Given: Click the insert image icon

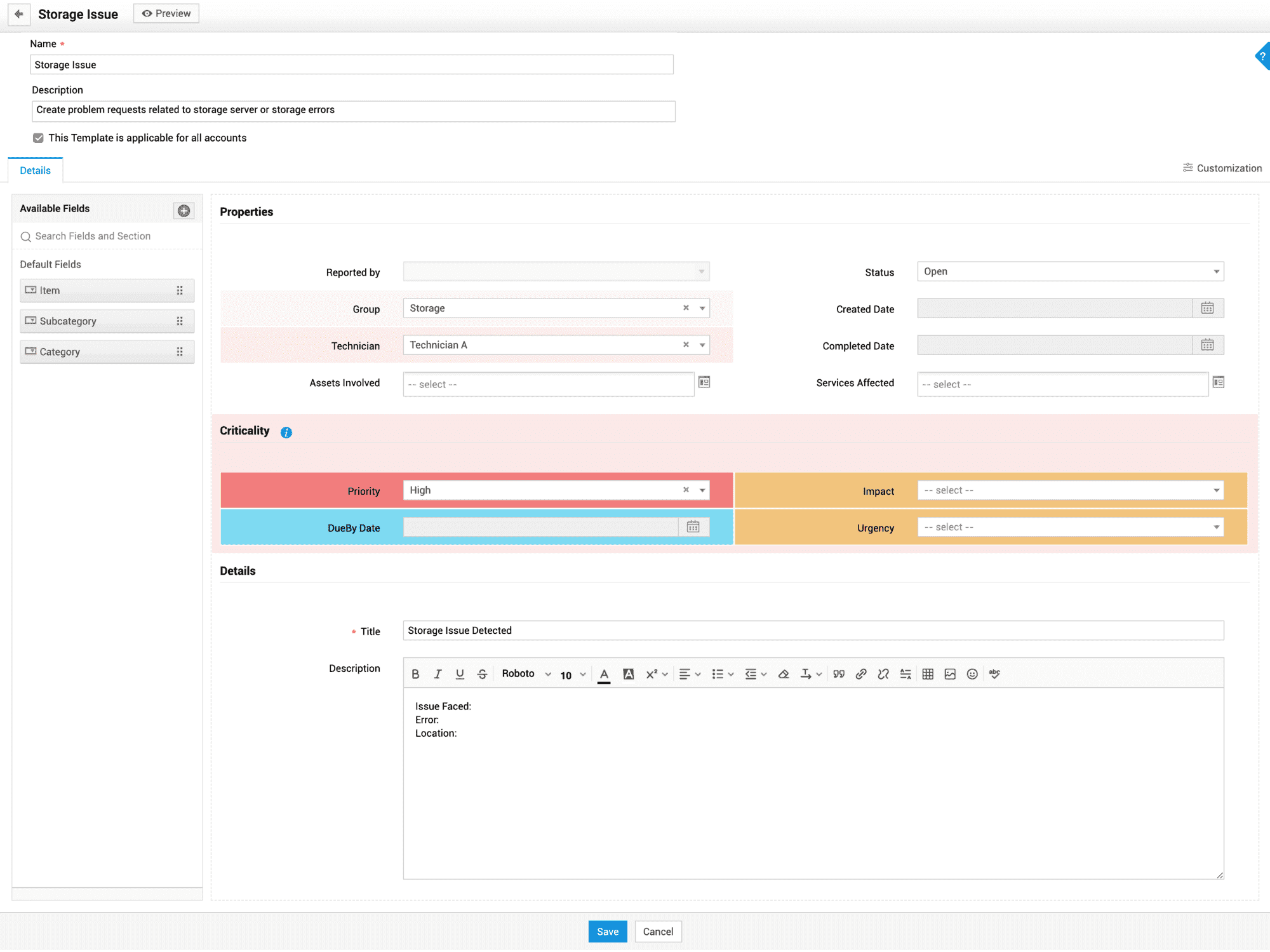Looking at the screenshot, I should click(x=950, y=674).
